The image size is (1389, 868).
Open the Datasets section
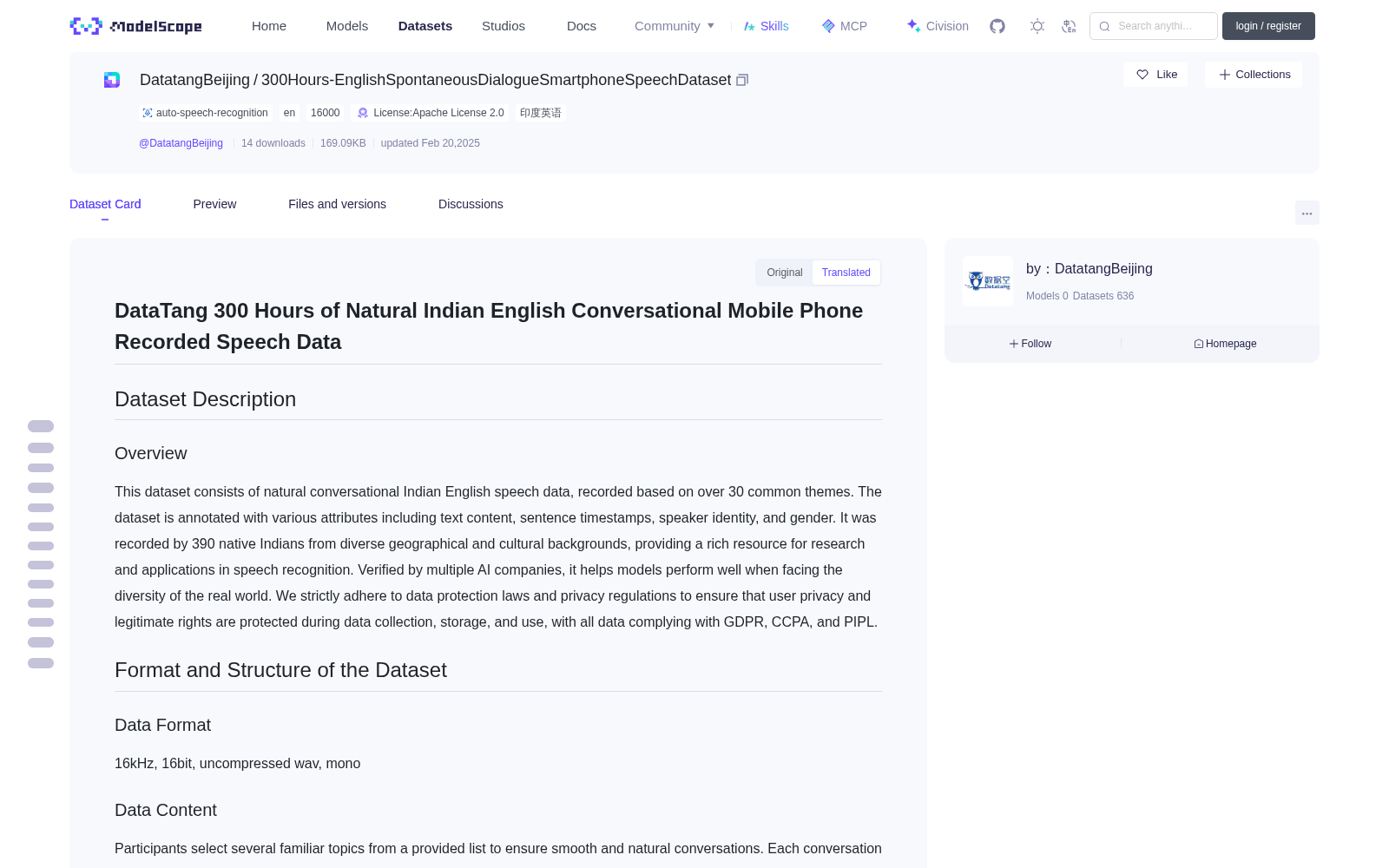[425, 26]
